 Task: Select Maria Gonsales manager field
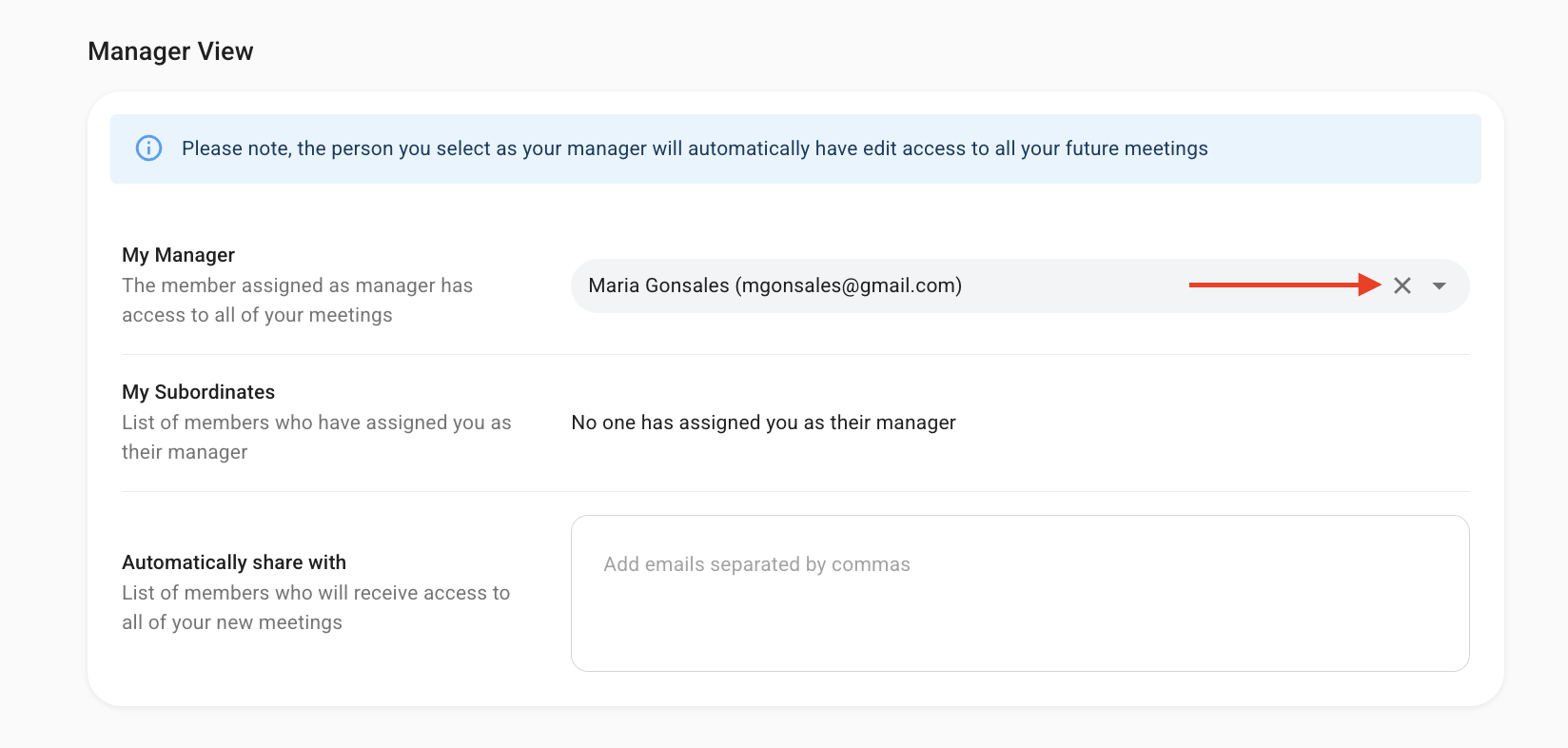[x=1020, y=285]
